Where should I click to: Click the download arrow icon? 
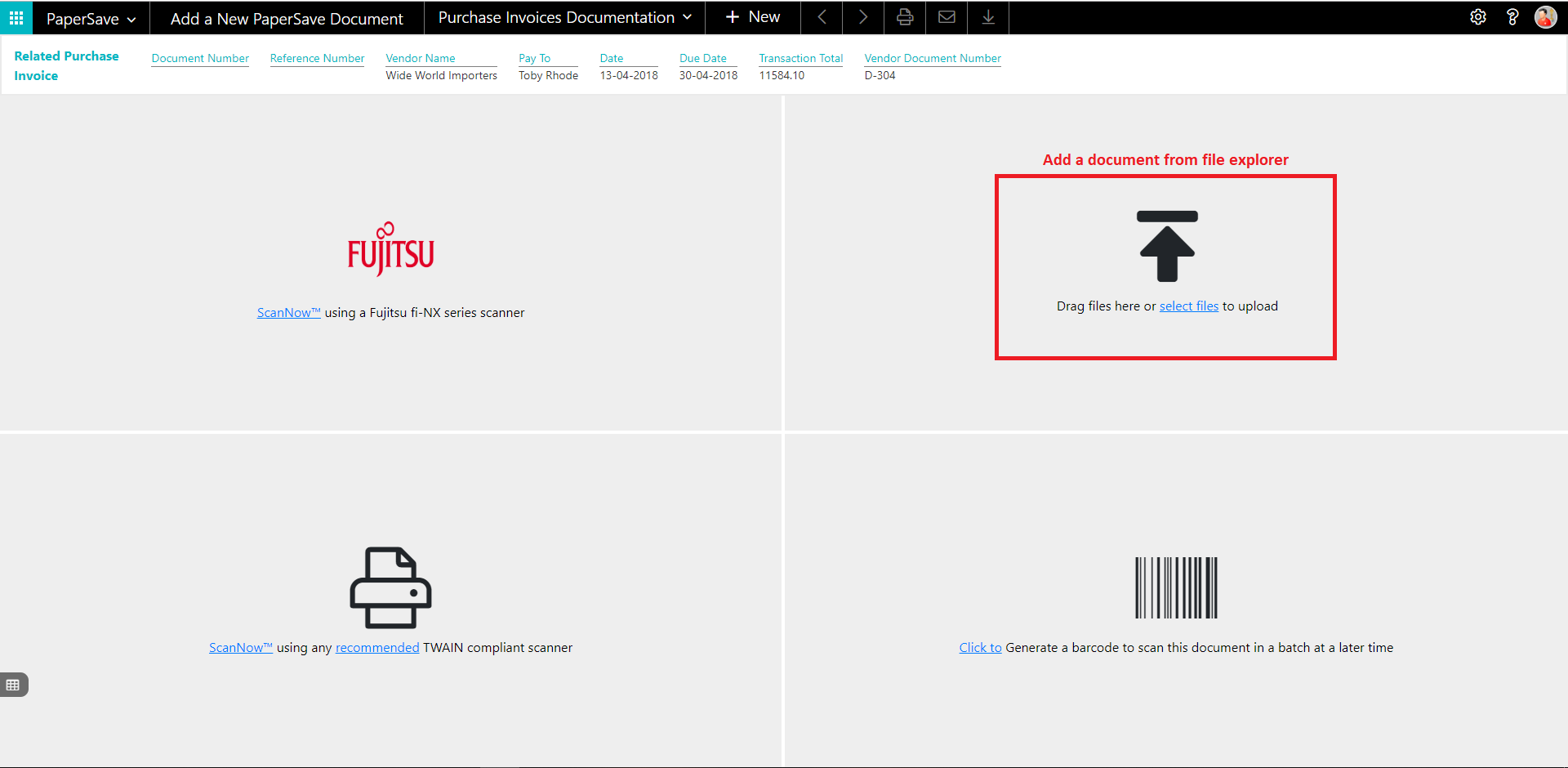(x=988, y=17)
